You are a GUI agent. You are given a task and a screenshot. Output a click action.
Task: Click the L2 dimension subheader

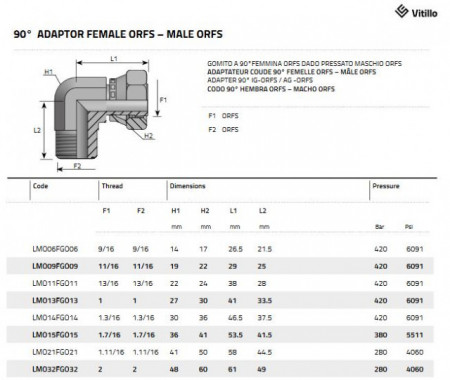click(x=263, y=211)
